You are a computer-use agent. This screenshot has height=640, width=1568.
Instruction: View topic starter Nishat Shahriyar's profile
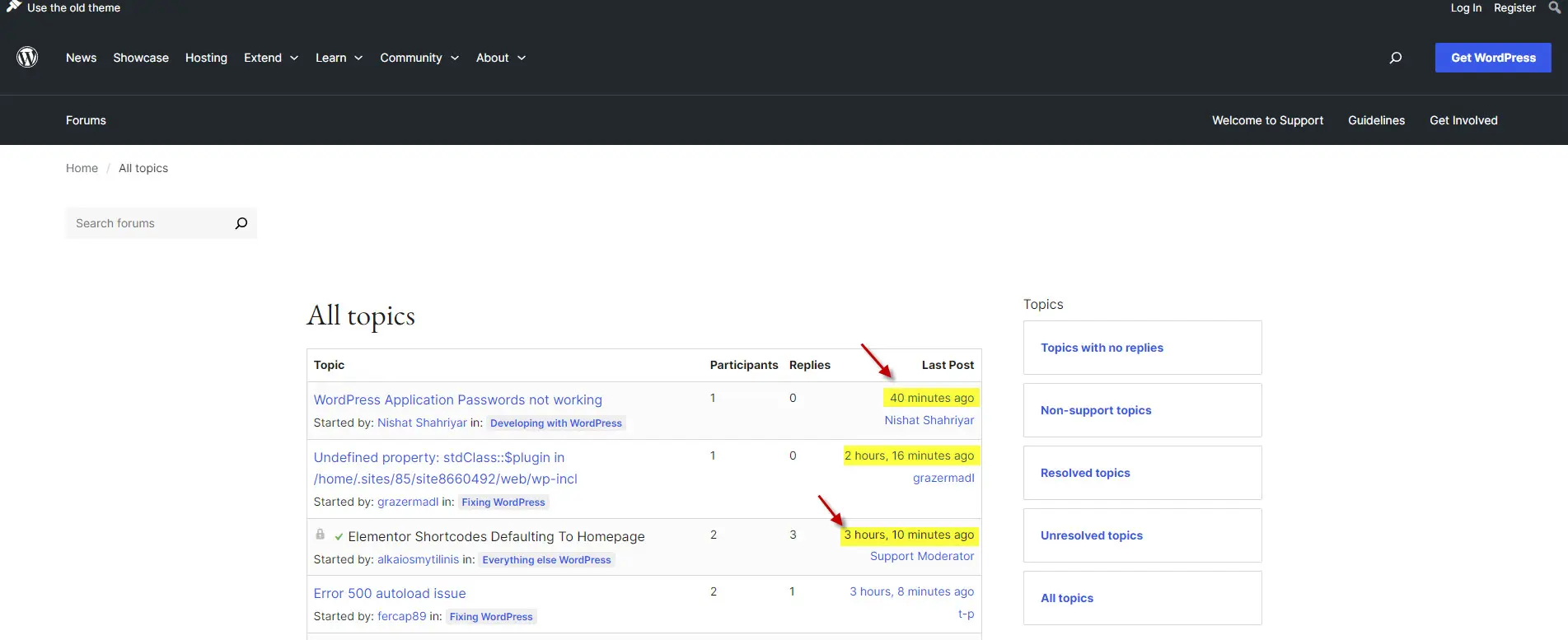pos(422,423)
